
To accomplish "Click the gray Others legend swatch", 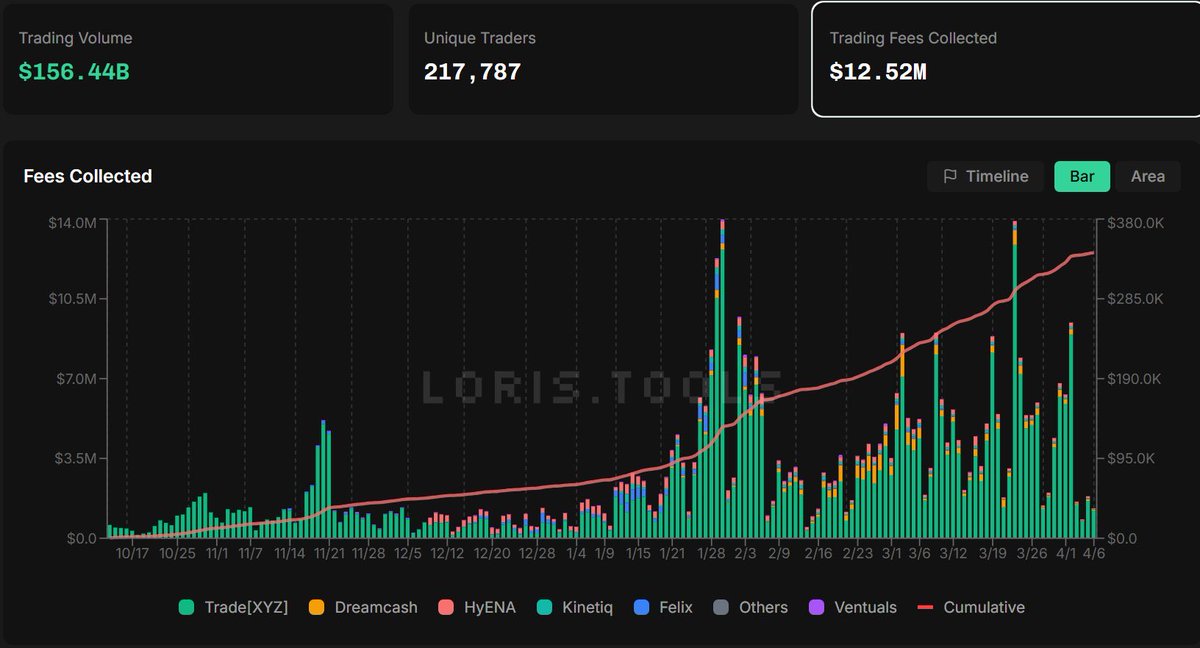I will click(720, 607).
